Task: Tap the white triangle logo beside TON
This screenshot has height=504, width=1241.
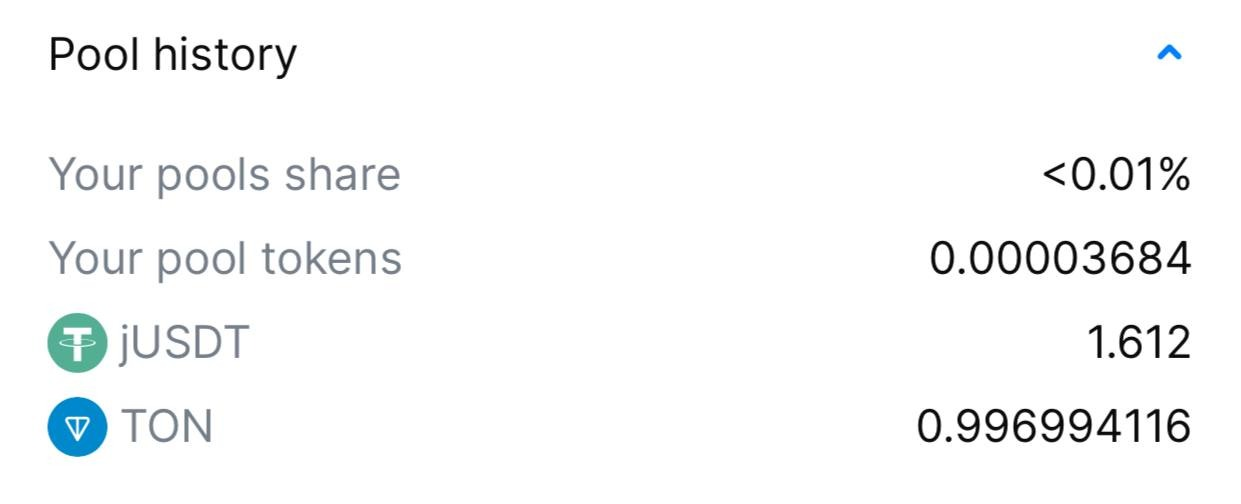Action: coord(77,428)
